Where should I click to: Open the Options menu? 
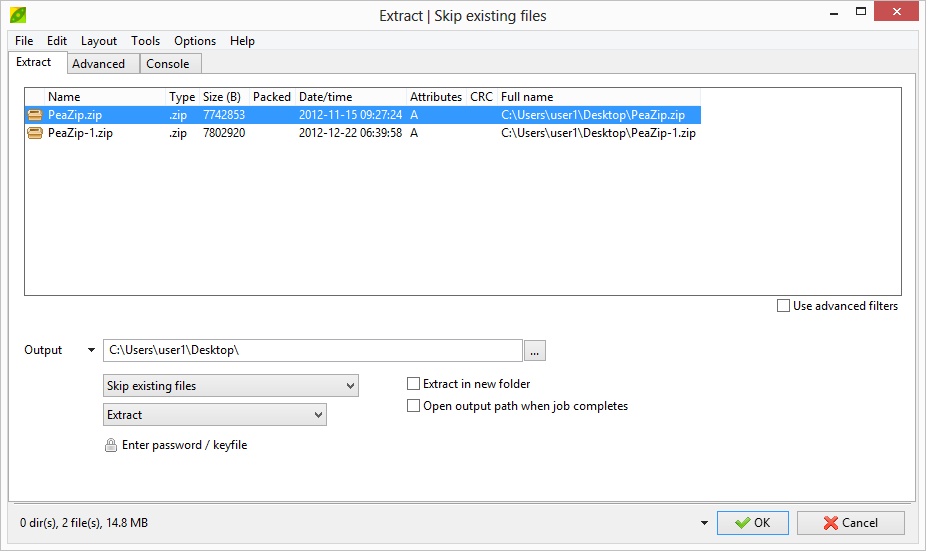pyautogui.click(x=195, y=41)
